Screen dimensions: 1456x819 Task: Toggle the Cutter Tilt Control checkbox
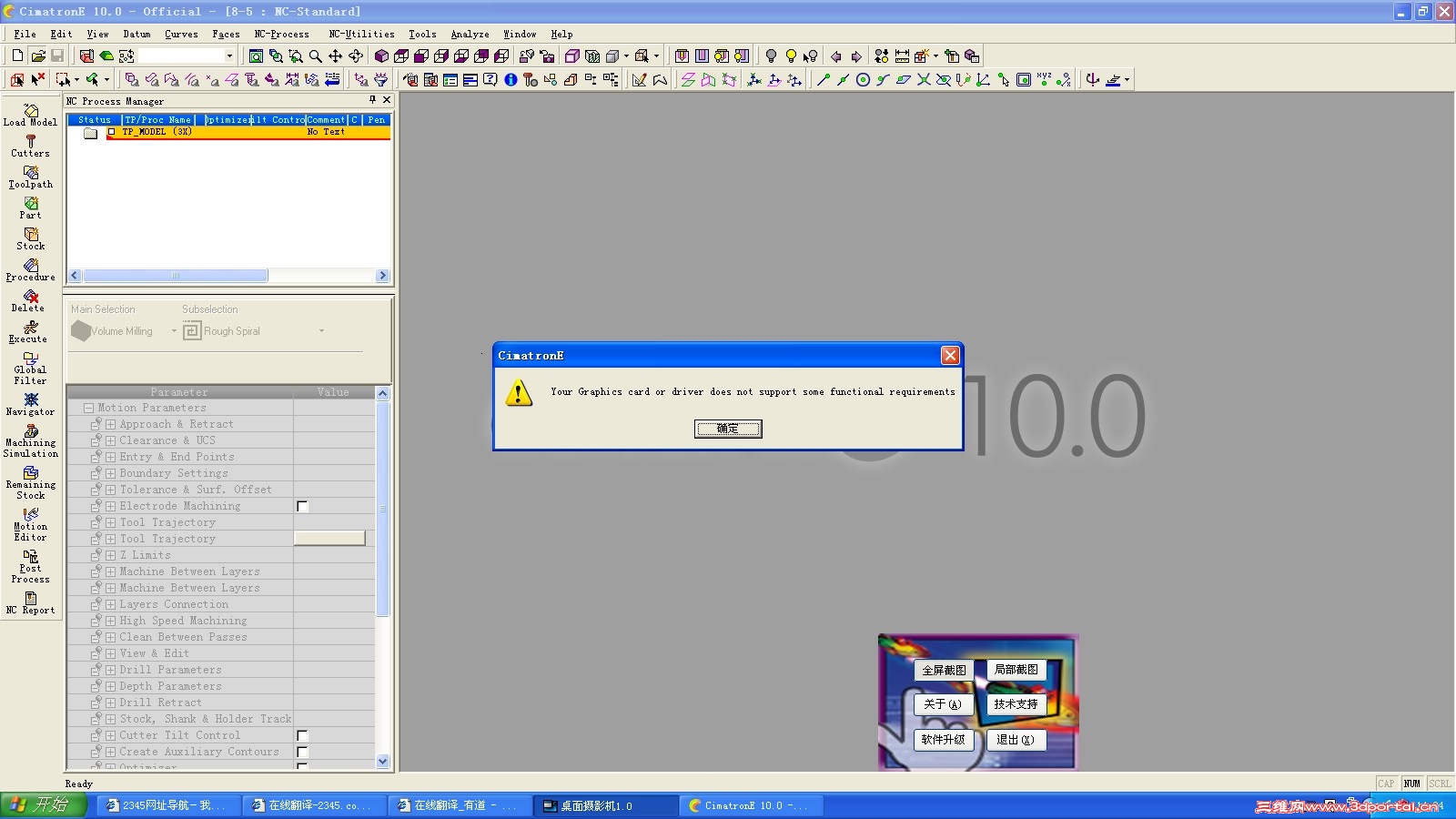302,735
